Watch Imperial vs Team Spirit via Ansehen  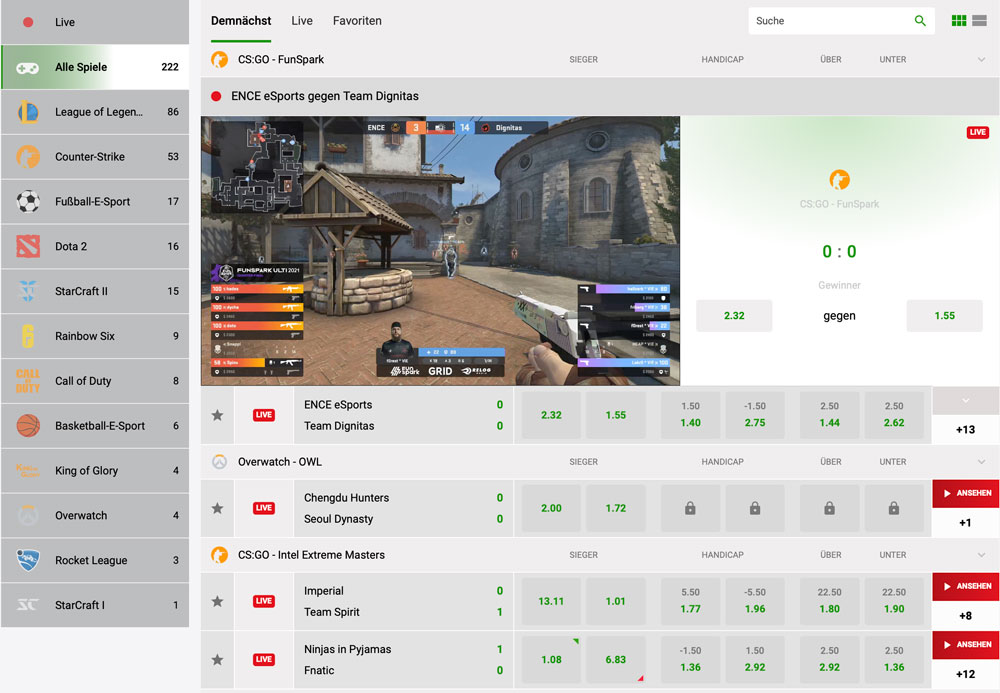click(966, 587)
